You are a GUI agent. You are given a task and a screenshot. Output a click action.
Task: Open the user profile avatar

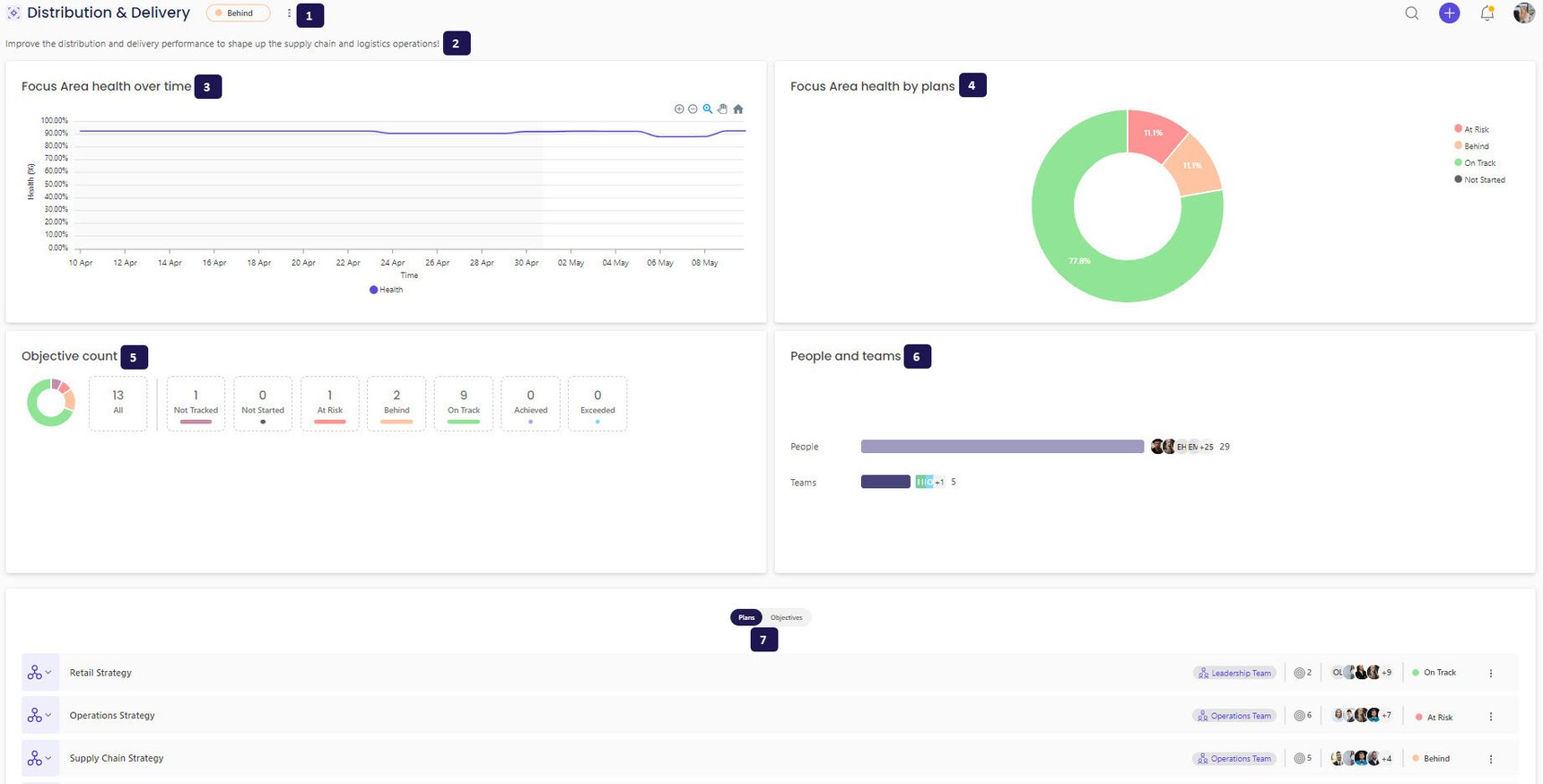(x=1524, y=13)
